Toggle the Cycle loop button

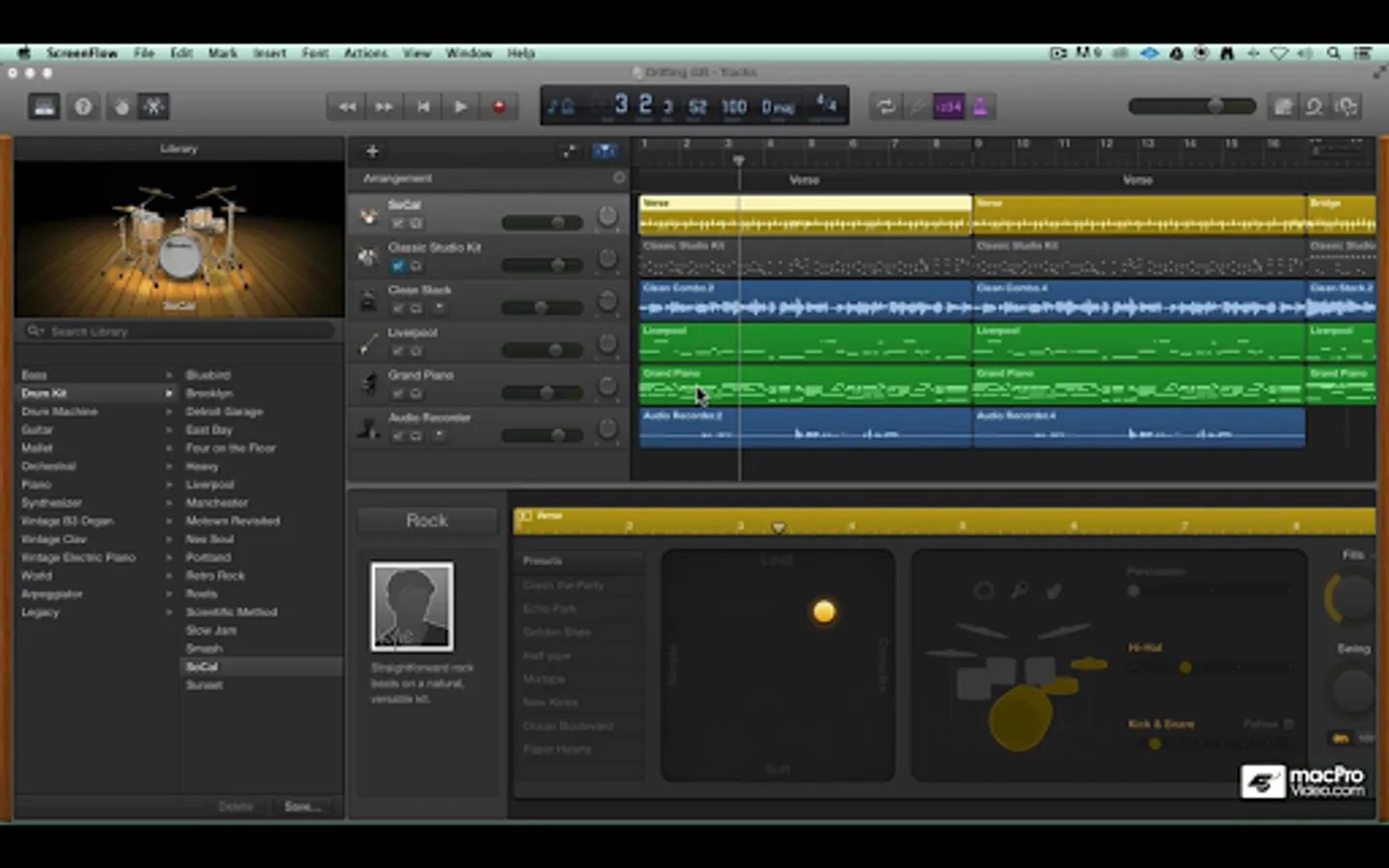click(x=885, y=107)
